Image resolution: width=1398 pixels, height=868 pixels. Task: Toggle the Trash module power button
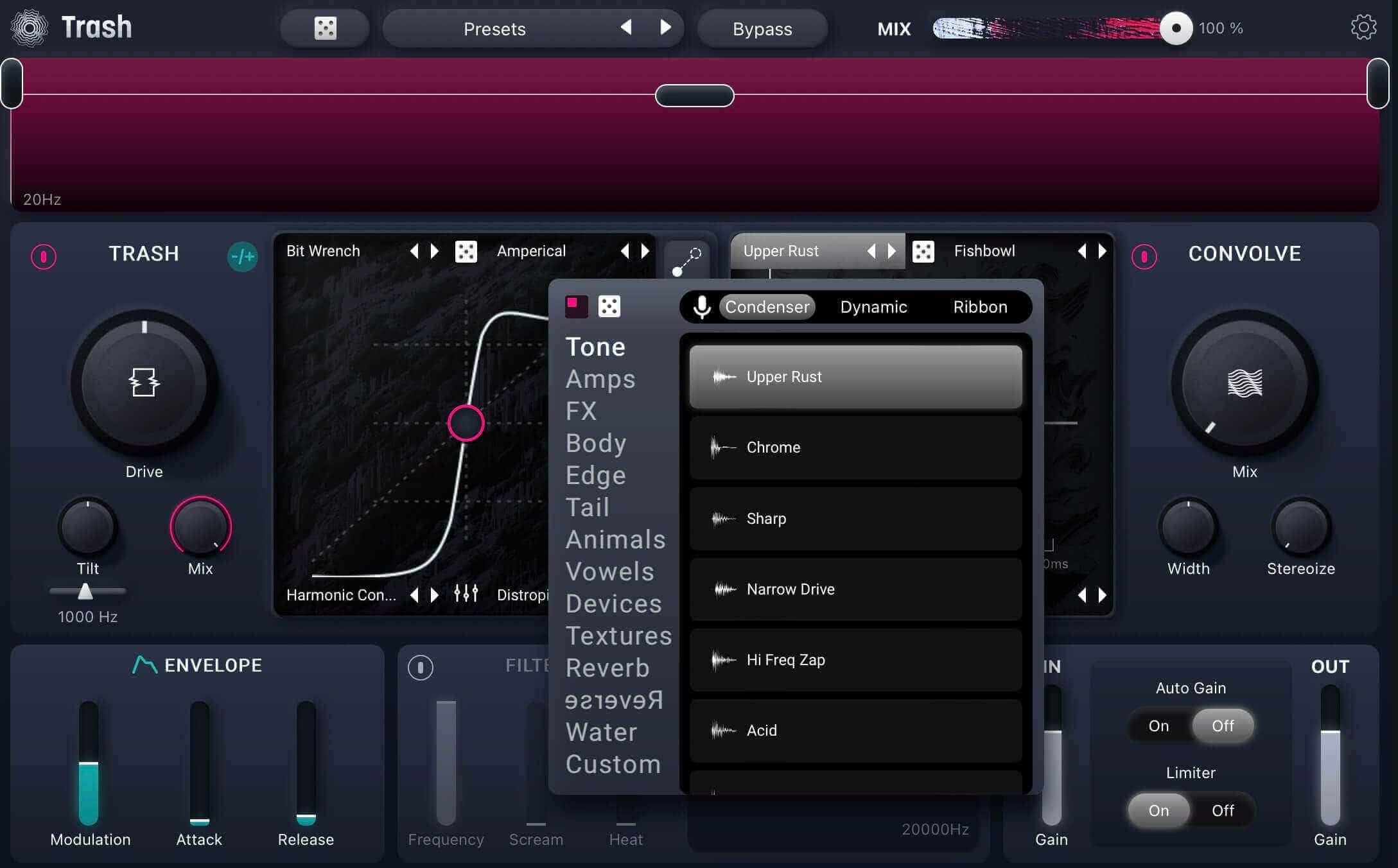point(44,257)
